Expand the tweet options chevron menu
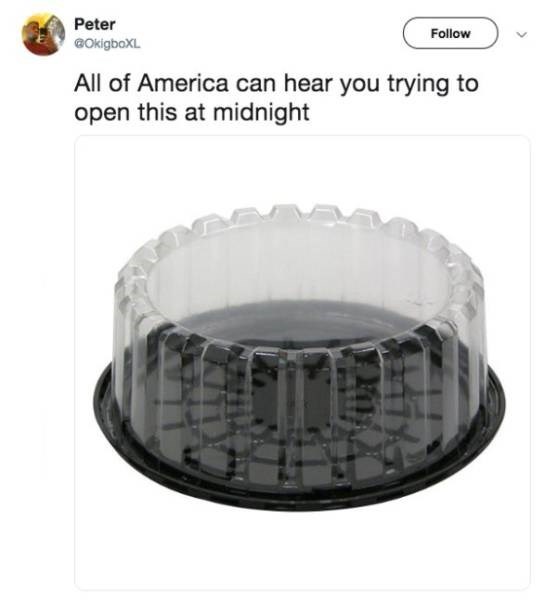Image resolution: width=557 pixels, height=600 pixels. (522, 35)
